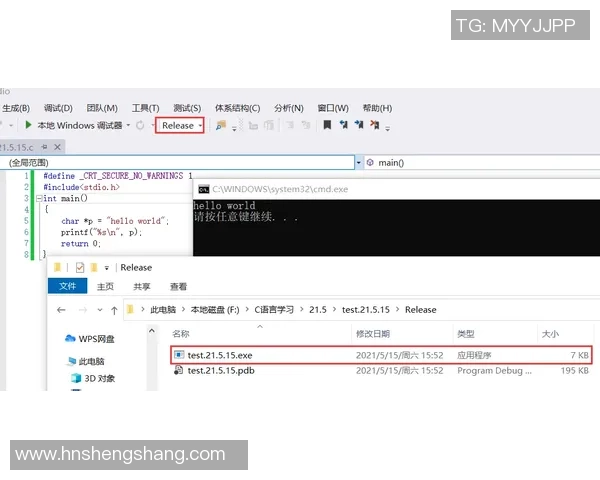Expand the debugger target dropdown arrow

click(x=128, y=125)
